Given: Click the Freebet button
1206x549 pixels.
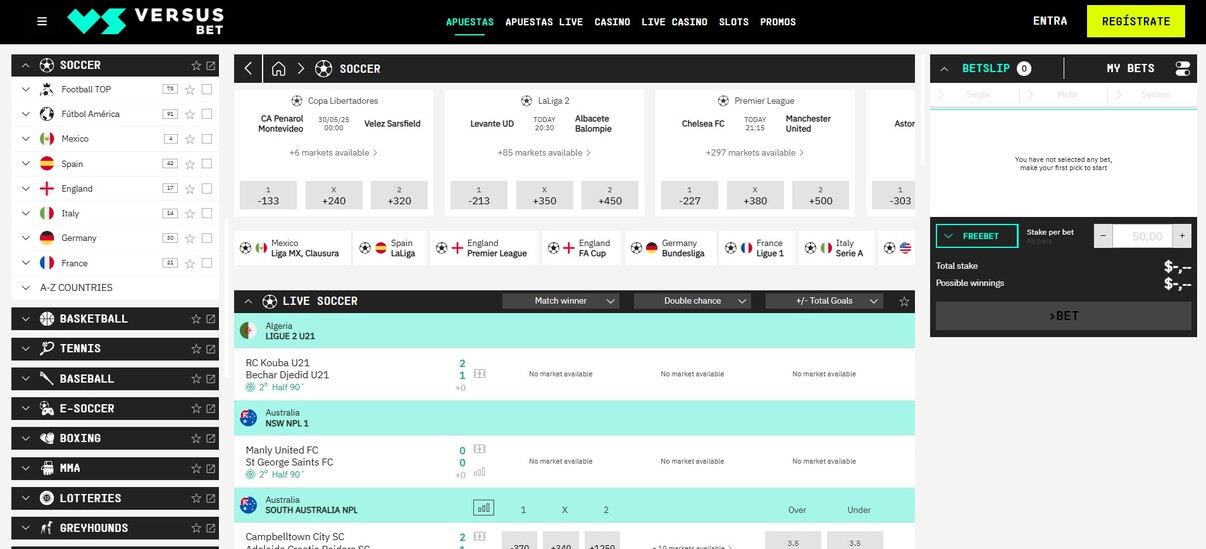Looking at the screenshot, I should point(977,236).
